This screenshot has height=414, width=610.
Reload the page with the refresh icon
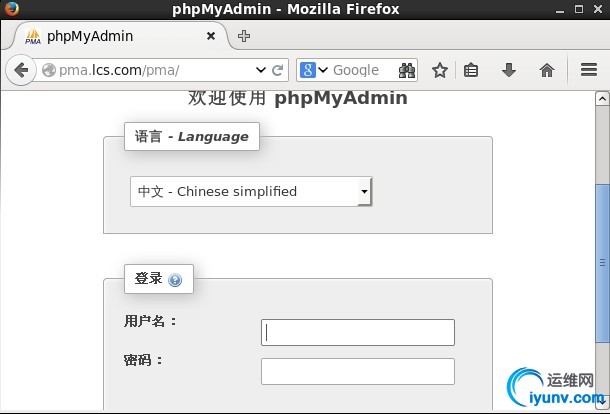tap(278, 70)
